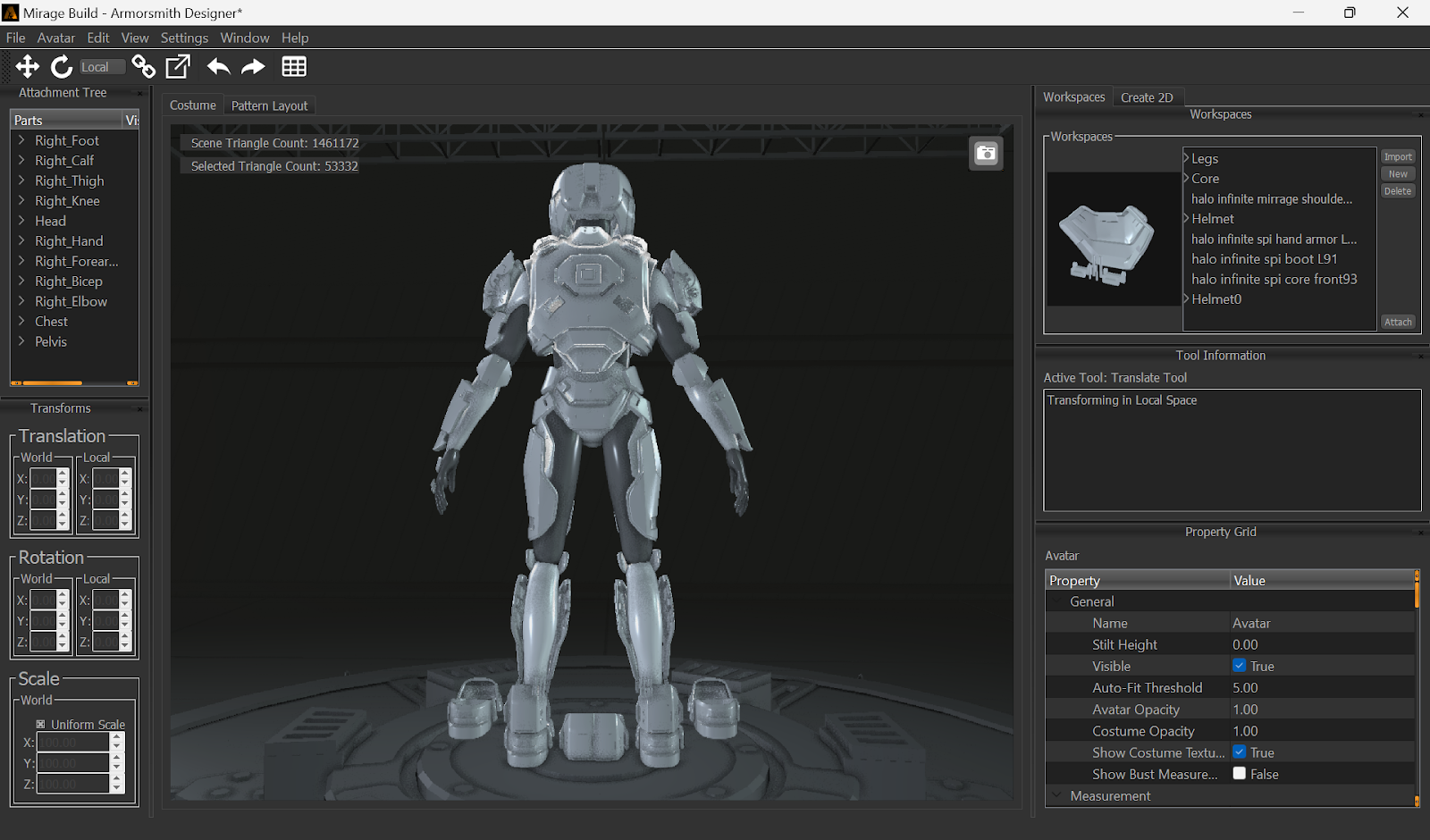Enable the Show Bust Measurement checkbox
1430x840 pixels.
(x=1240, y=774)
